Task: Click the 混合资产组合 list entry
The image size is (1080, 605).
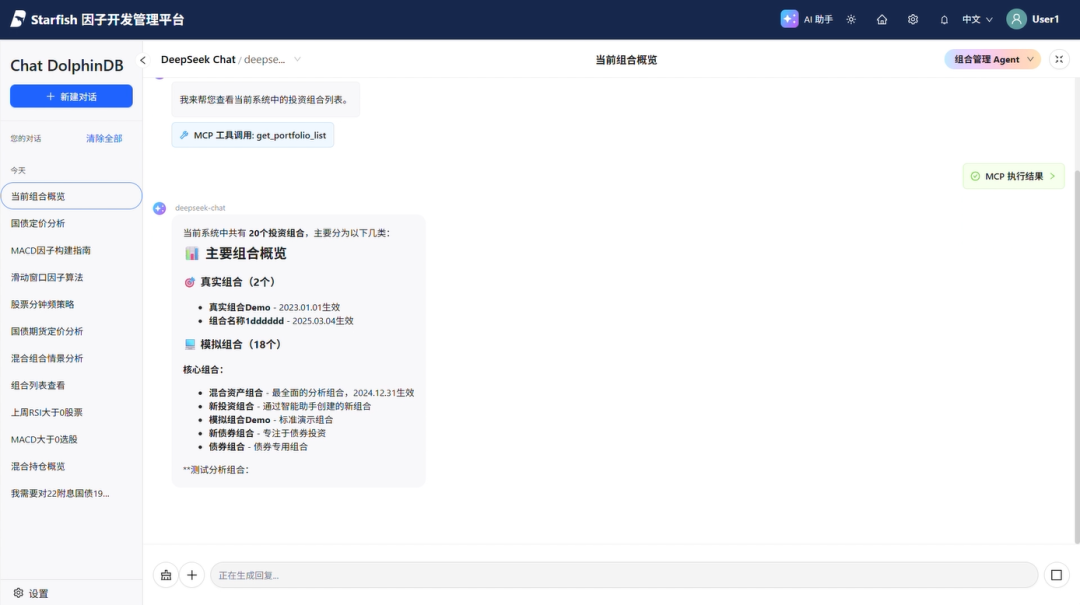Action: pyautogui.click(x=311, y=393)
